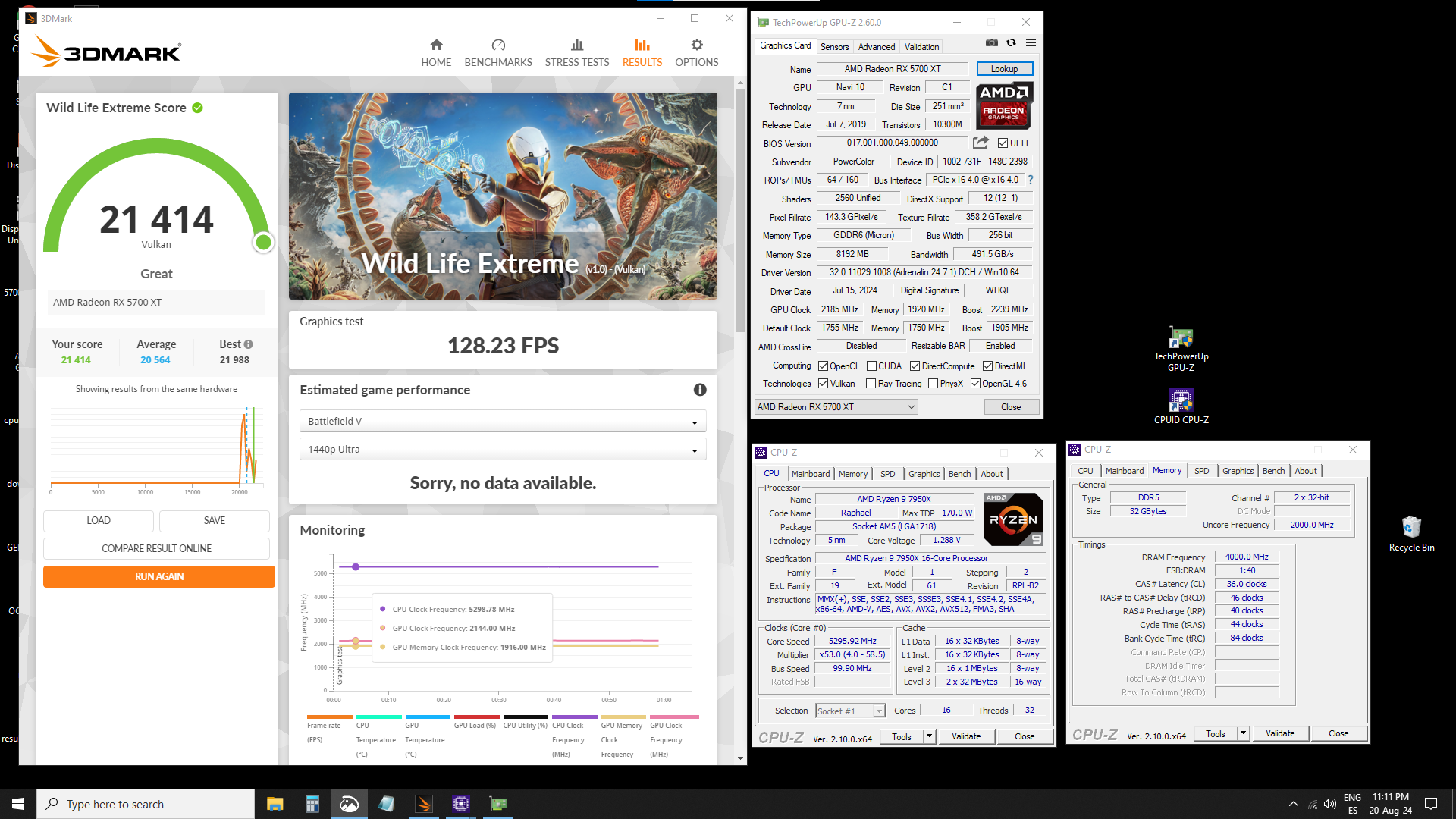The width and height of the screenshot is (1456, 819).
Task: Toggle the PhysX checkbox in GPU-Z
Action: pyautogui.click(x=934, y=384)
